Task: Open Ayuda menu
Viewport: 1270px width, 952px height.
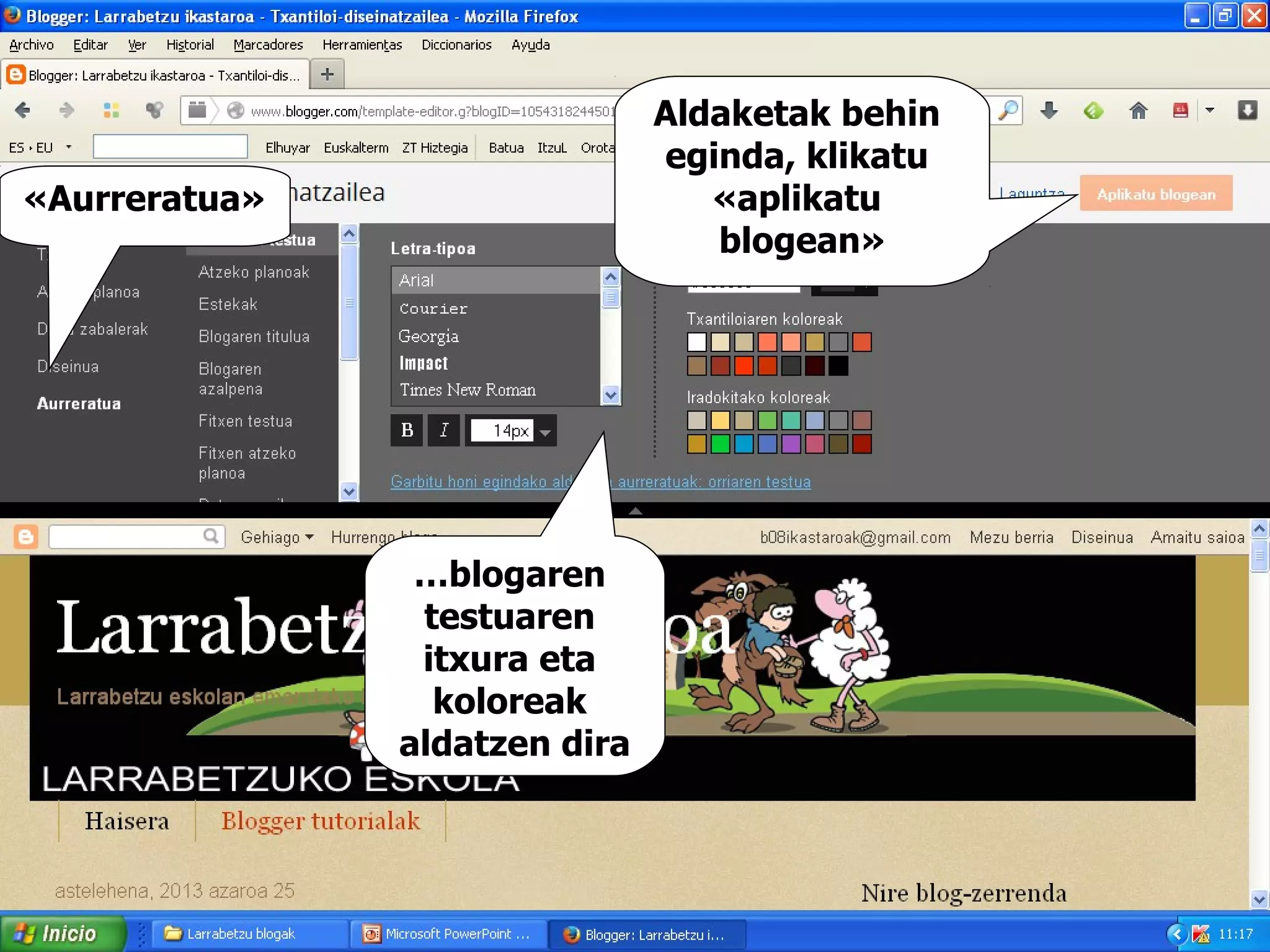Action: click(531, 45)
